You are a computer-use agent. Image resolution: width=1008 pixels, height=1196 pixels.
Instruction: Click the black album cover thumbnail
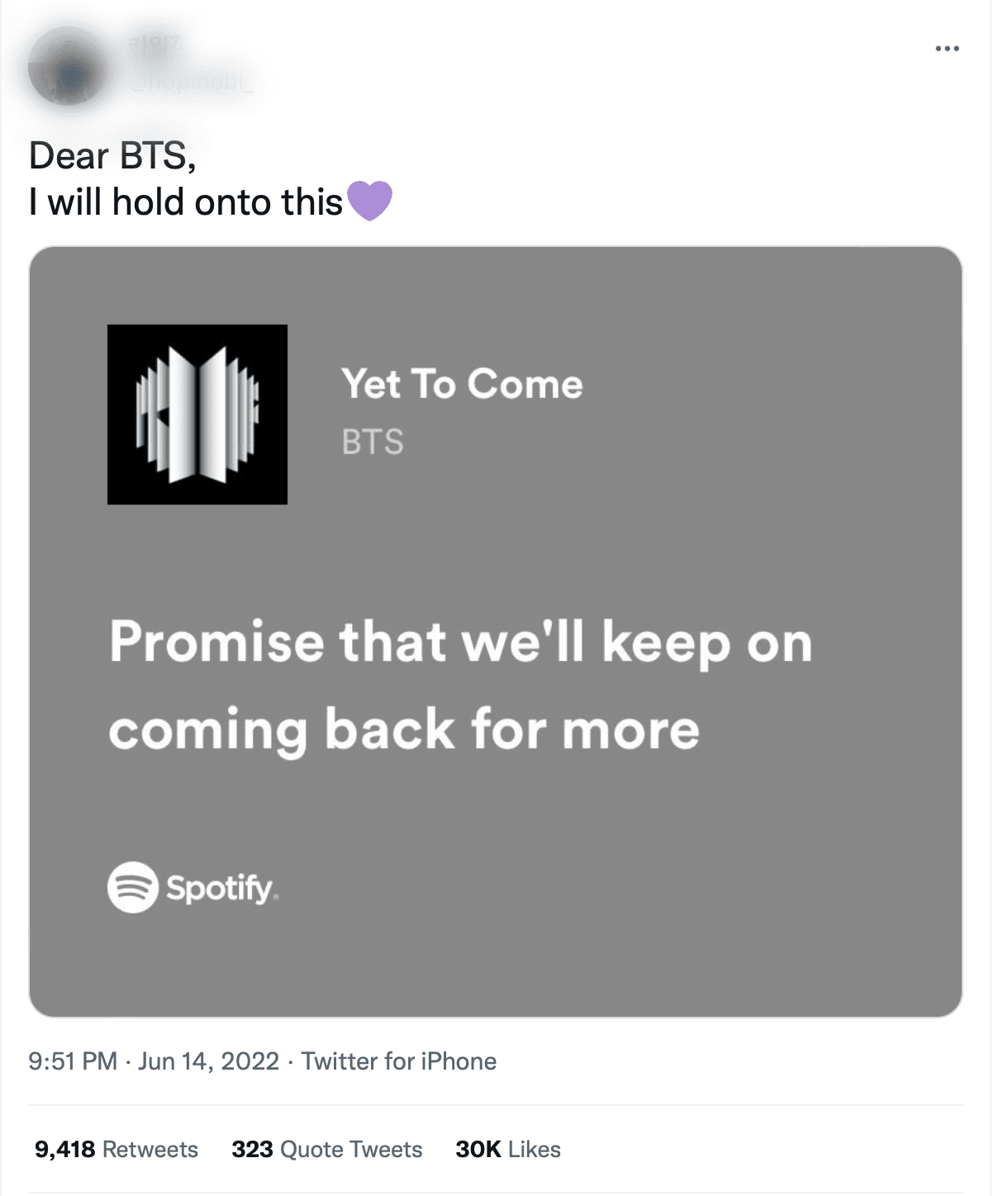coord(195,411)
